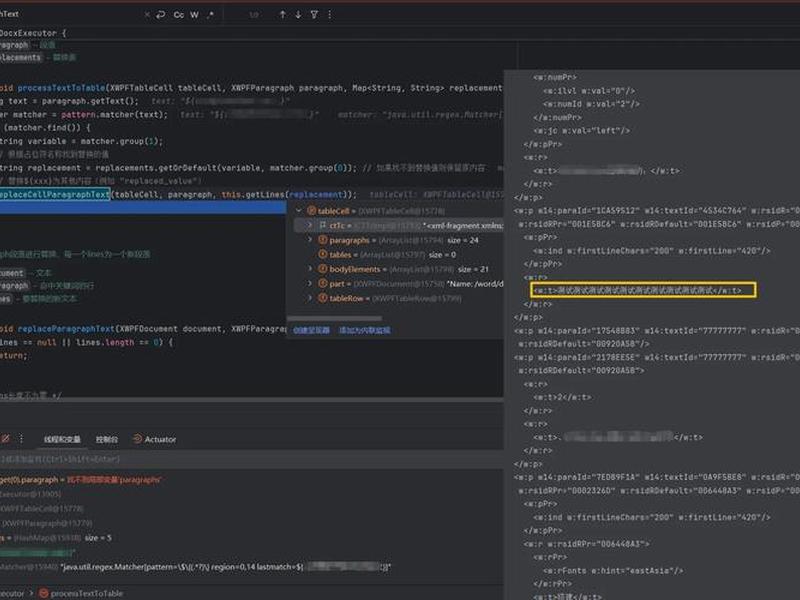Clear the find bar search text

tap(147, 15)
